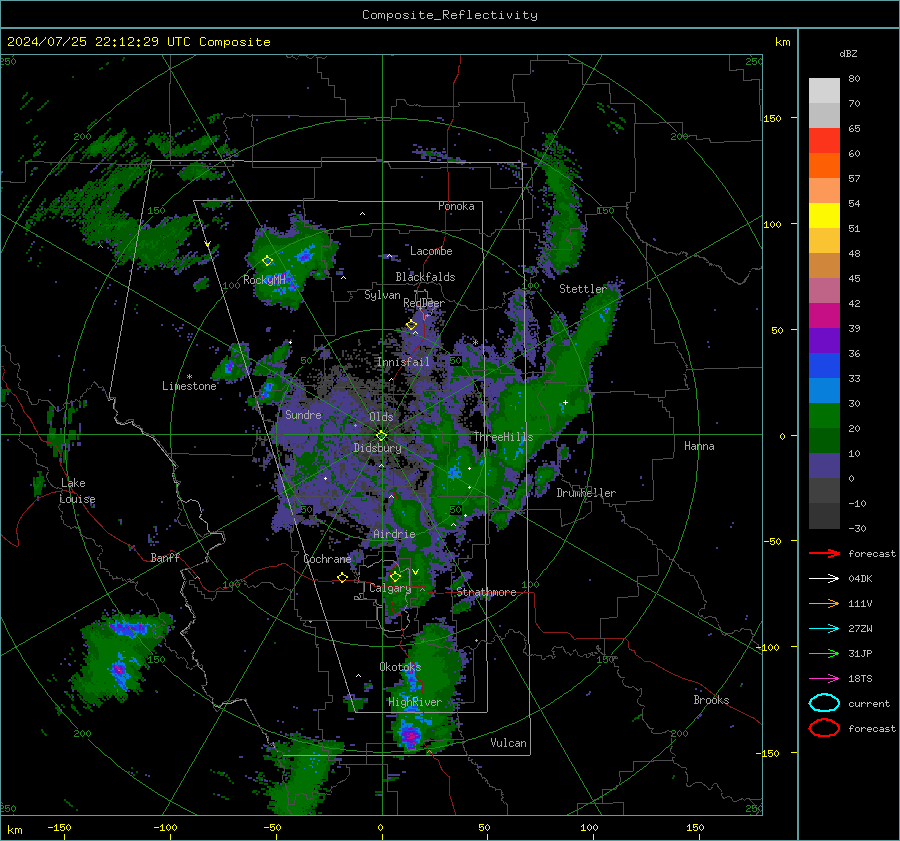Click the 150 tick on right axis
Viewport: 900px width, 841px height.
pos(772,118)
